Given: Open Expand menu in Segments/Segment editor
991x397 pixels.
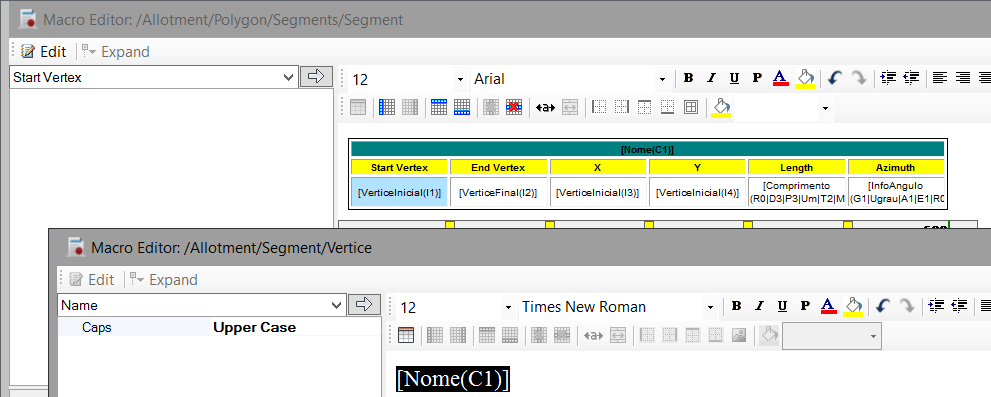Looking at the screenshot, I should [116, 52].
